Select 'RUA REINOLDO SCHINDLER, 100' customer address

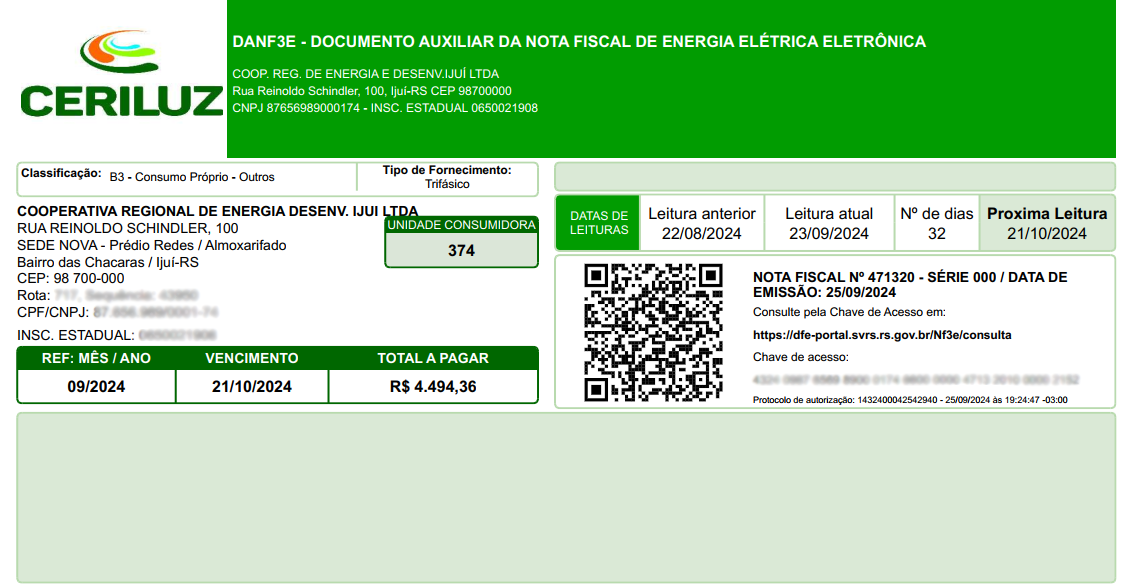click(x=128, y=228)
